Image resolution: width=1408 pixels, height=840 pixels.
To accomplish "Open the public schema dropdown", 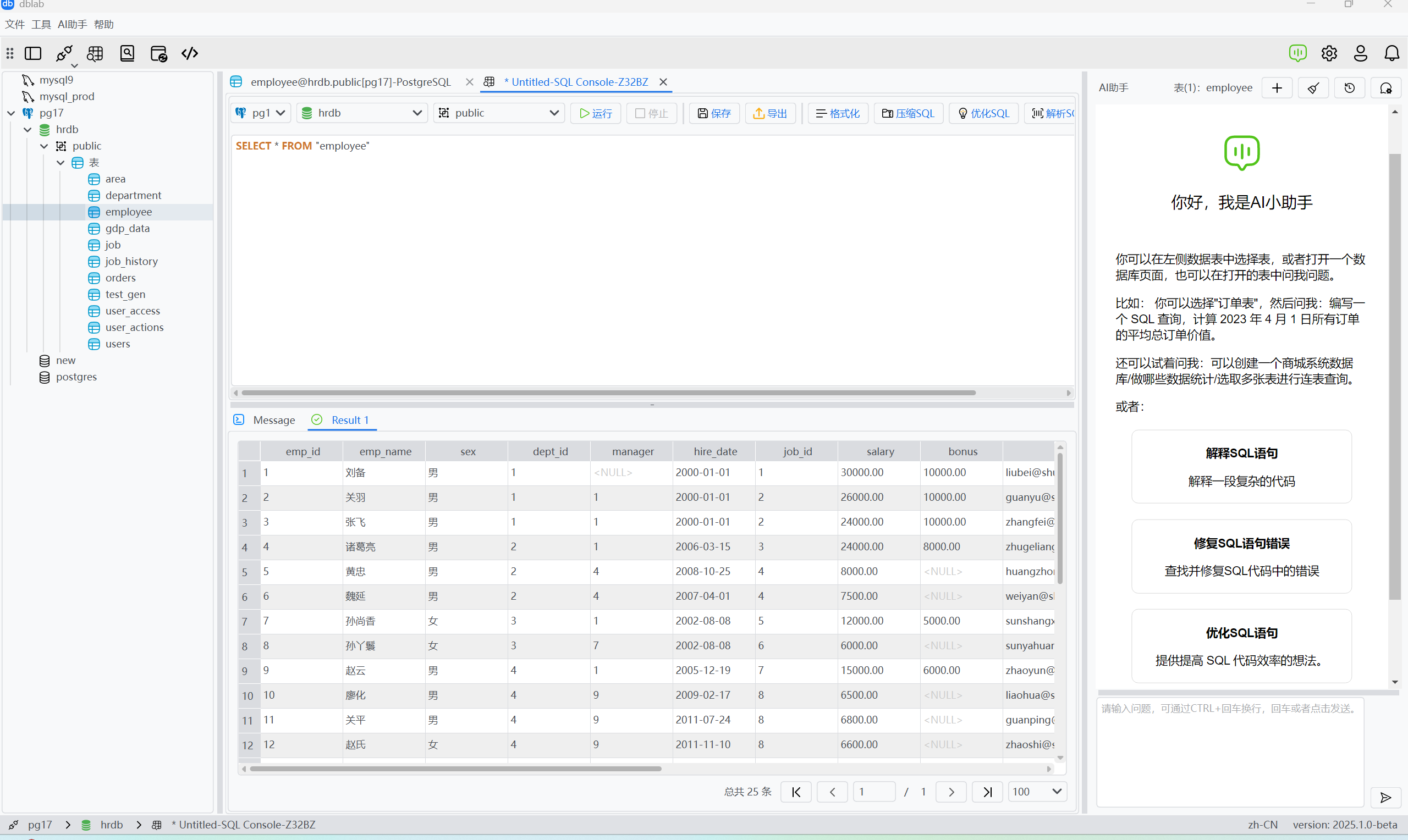I will pyautogui.click(x=499, y=113).
